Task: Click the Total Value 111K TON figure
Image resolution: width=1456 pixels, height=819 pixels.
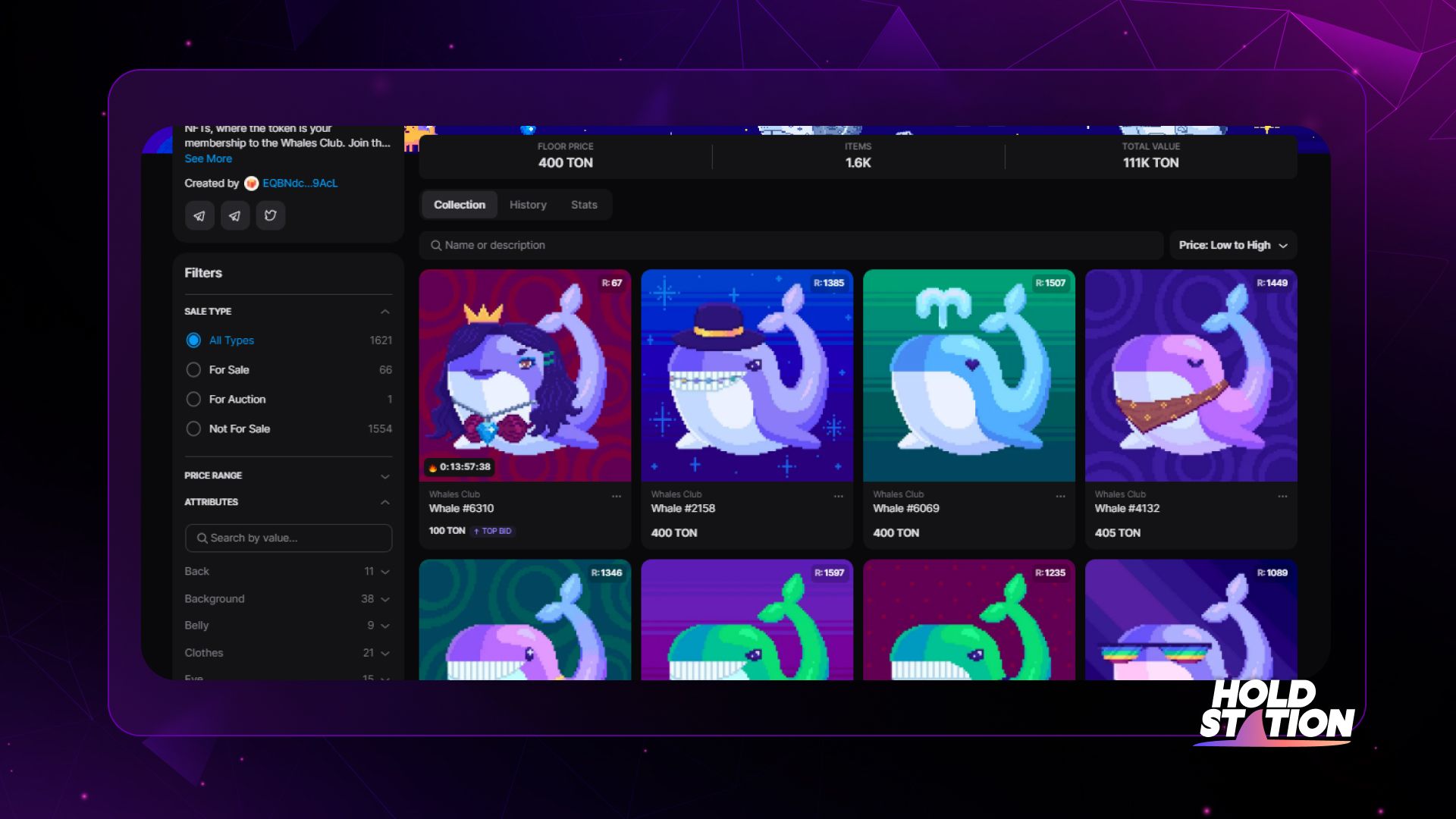Action: click(1151, 163)
